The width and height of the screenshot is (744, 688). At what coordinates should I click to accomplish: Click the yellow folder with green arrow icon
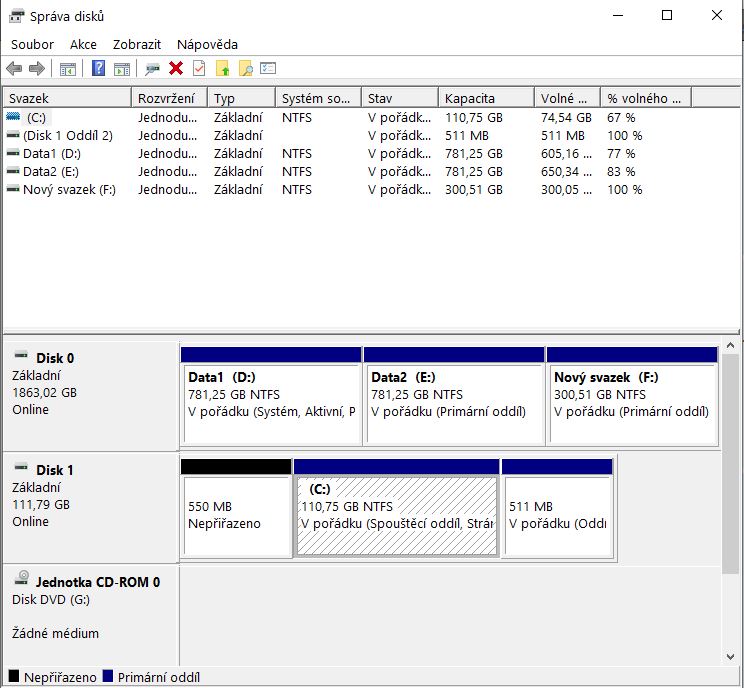[222, 68]
